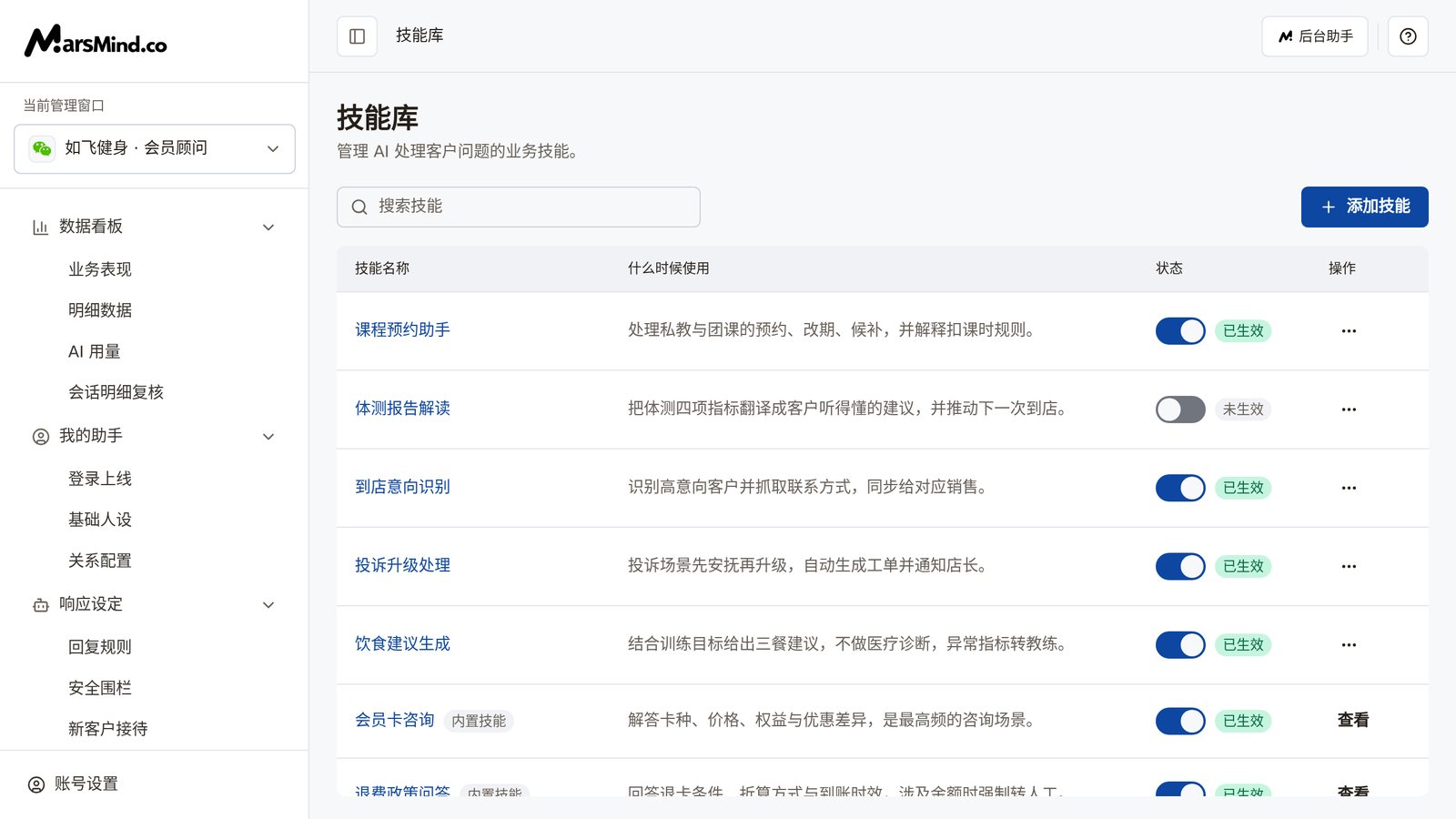Disable the 课程预约助手 skill toggle

coord(1180,331)
